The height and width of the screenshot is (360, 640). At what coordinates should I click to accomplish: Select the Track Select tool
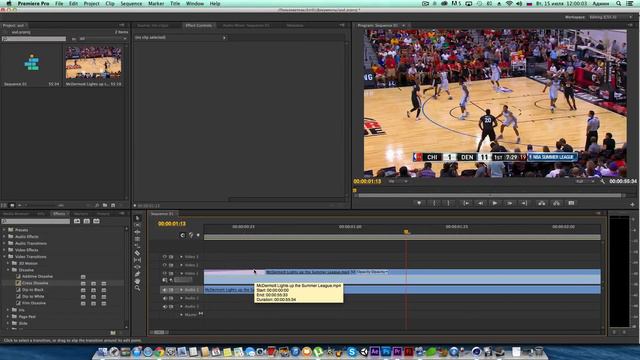pyautogui.click(x=138, y=225)
